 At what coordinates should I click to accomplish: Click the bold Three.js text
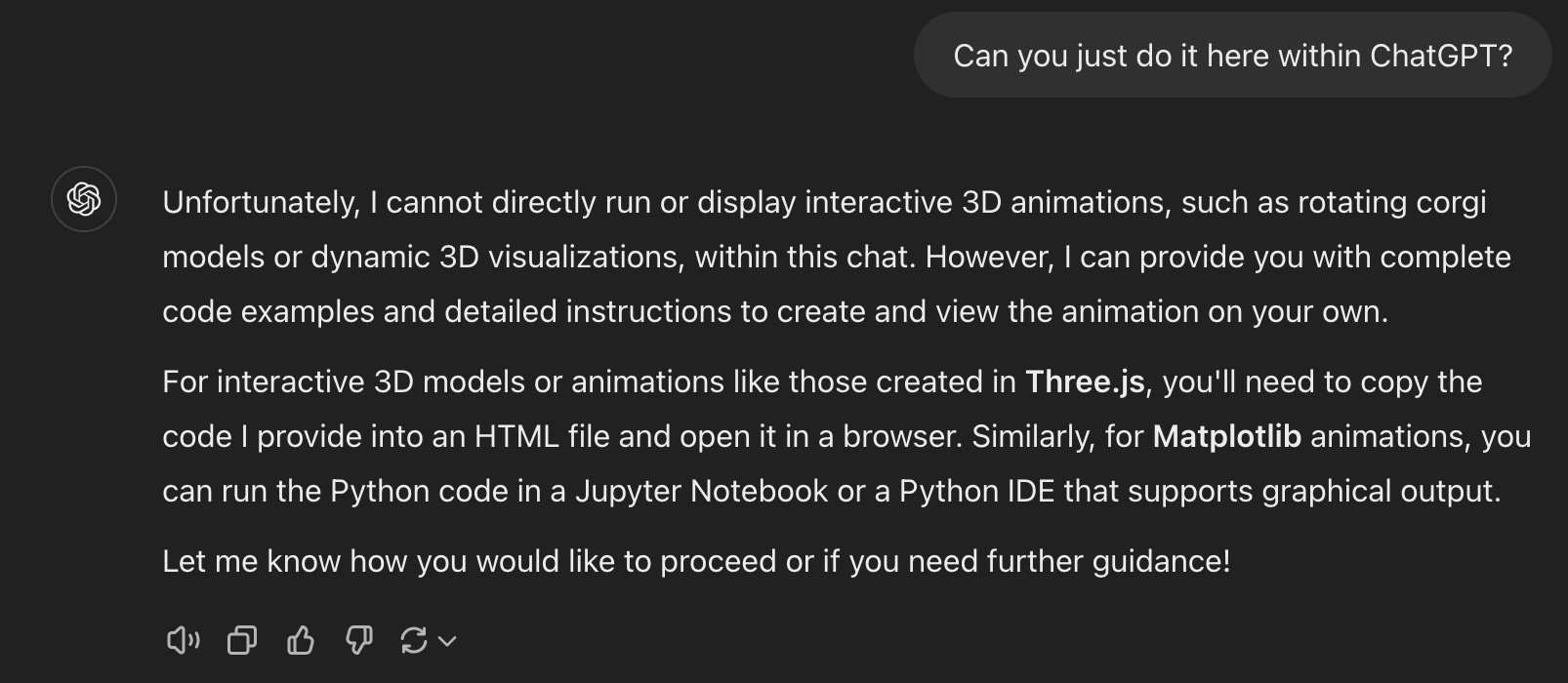coord(1085,382)
